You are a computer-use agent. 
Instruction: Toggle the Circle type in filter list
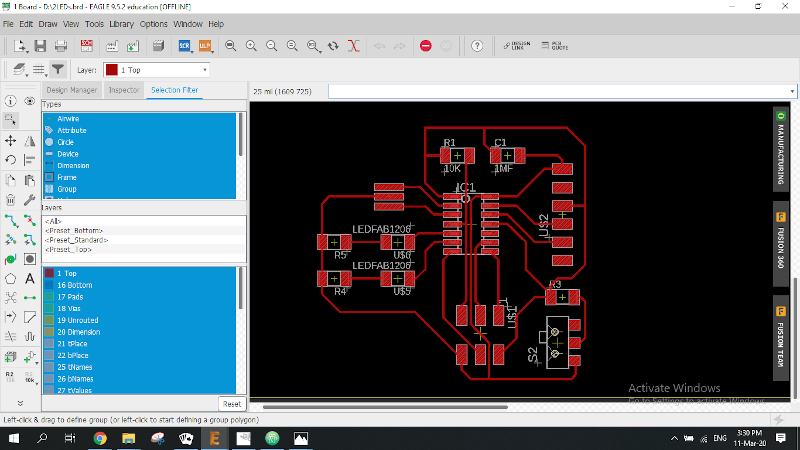tap(139, 142)
